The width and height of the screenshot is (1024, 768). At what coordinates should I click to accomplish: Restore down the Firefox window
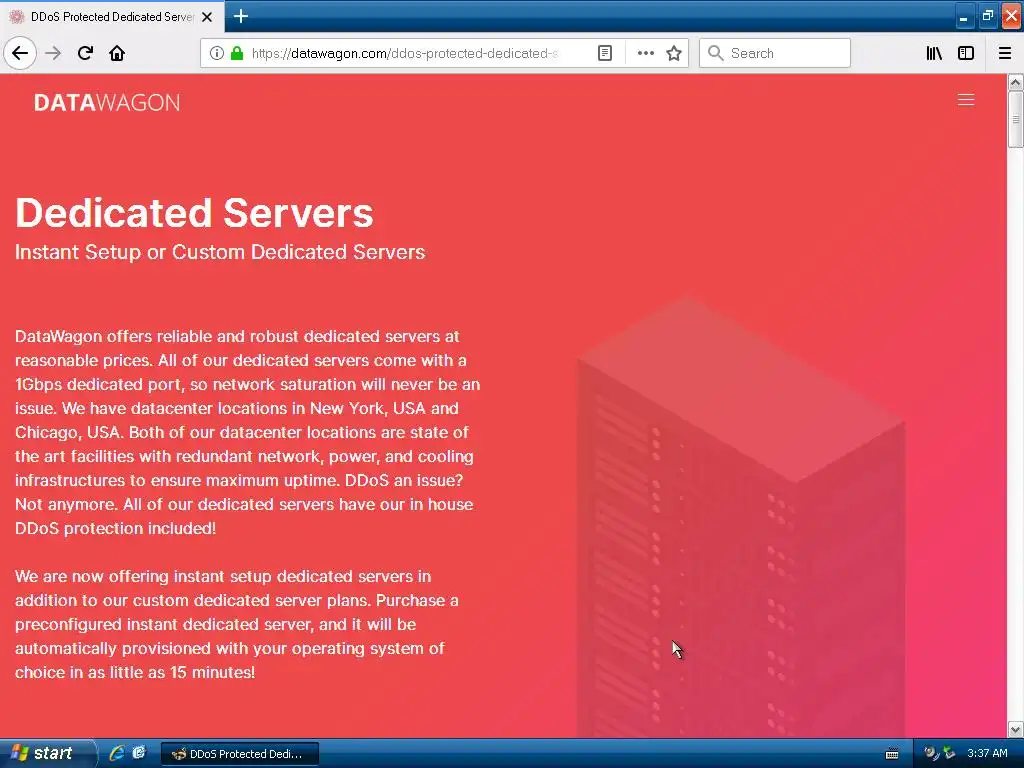coord(987,16)
